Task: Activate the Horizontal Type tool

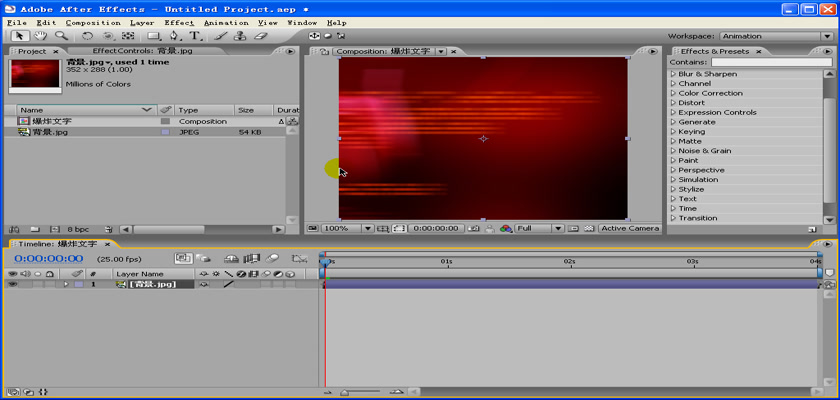Action: (196, 36)
